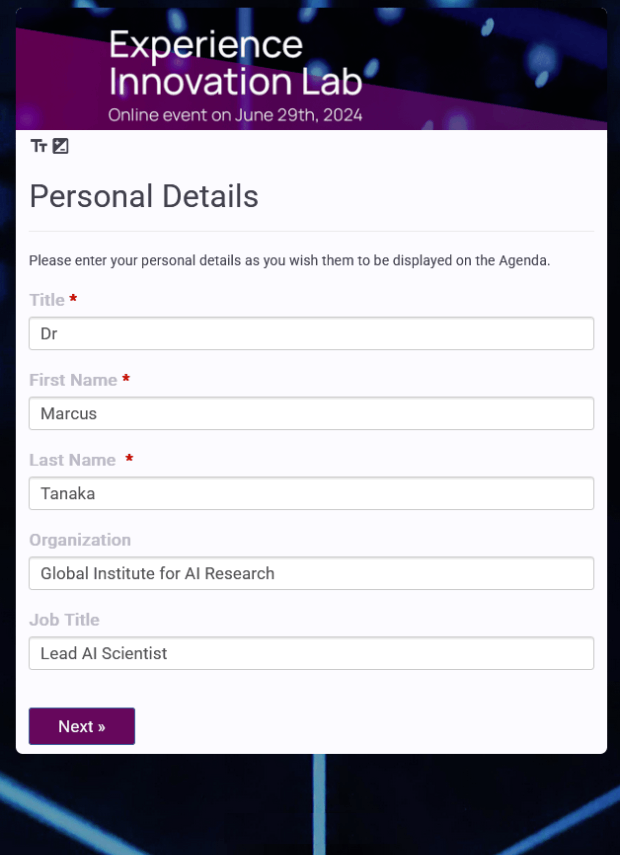
Task: Edit the Organization input box
Action: (311, 573)
